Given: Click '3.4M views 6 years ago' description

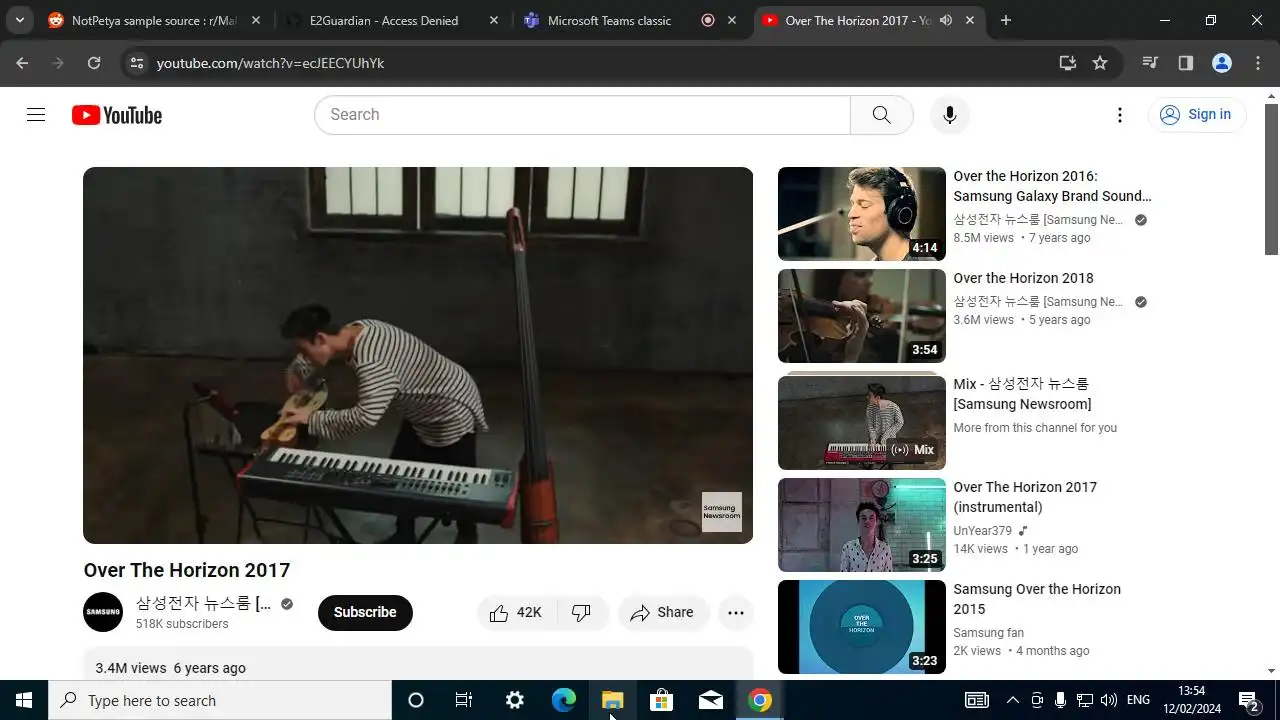Looking at the screenshot, I should pyautogui.click(x=170, y=668).
